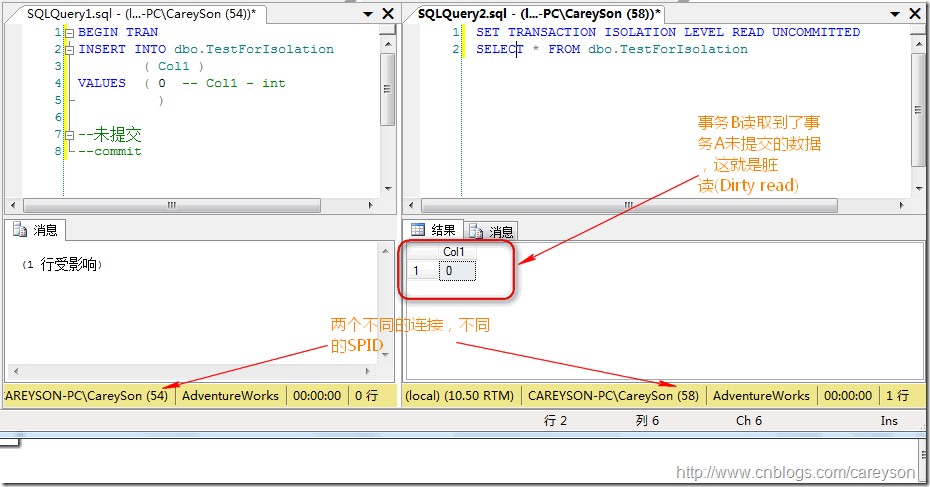Click the cell containing value 0
Screen dimensions: 930x487
(456, 270)
